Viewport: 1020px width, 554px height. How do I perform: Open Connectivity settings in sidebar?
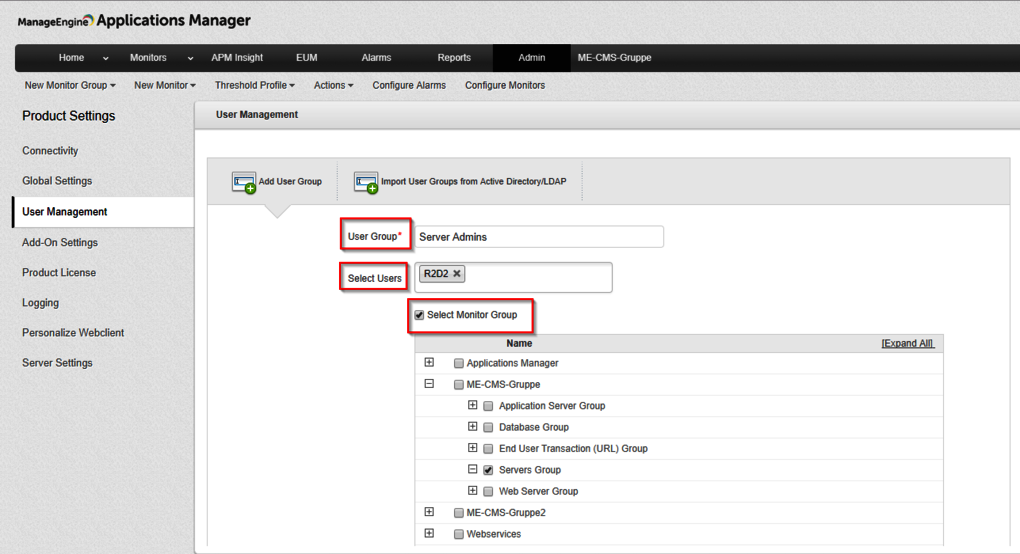50,151
